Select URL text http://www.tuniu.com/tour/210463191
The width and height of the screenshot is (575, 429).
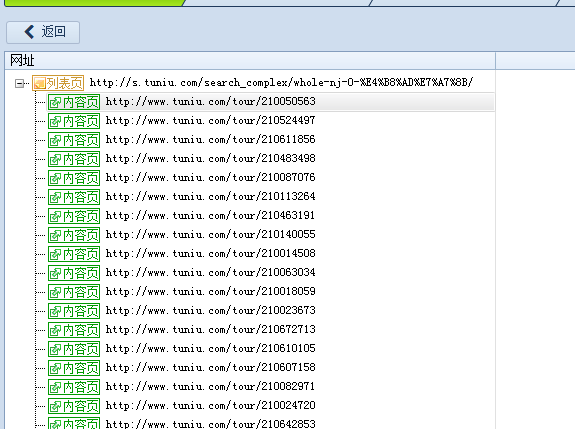[210, 216]
